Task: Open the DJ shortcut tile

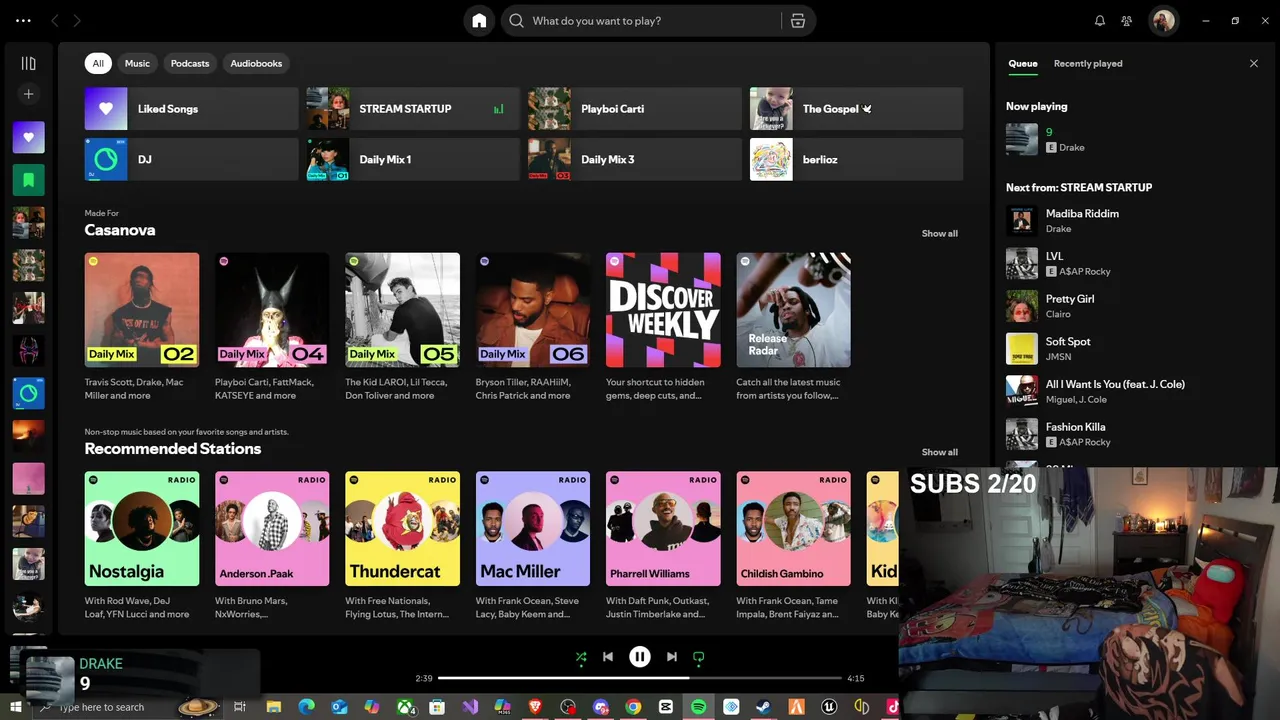Action: click(192, 159)
